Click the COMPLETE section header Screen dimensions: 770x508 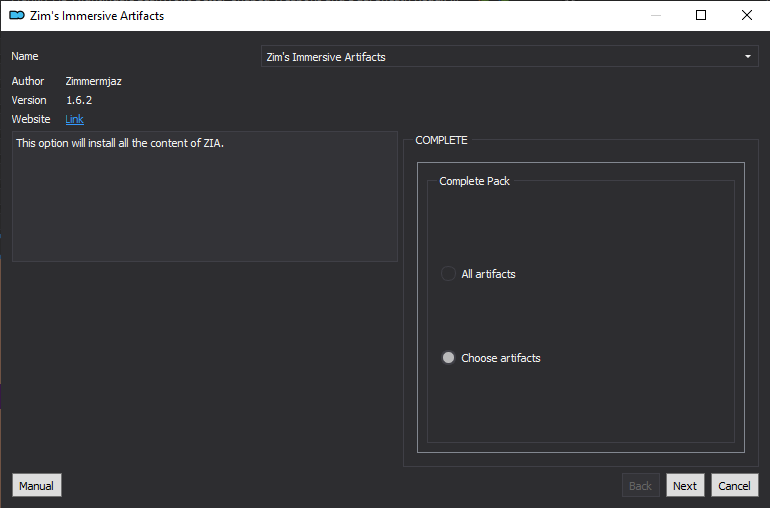pos(441,140)
